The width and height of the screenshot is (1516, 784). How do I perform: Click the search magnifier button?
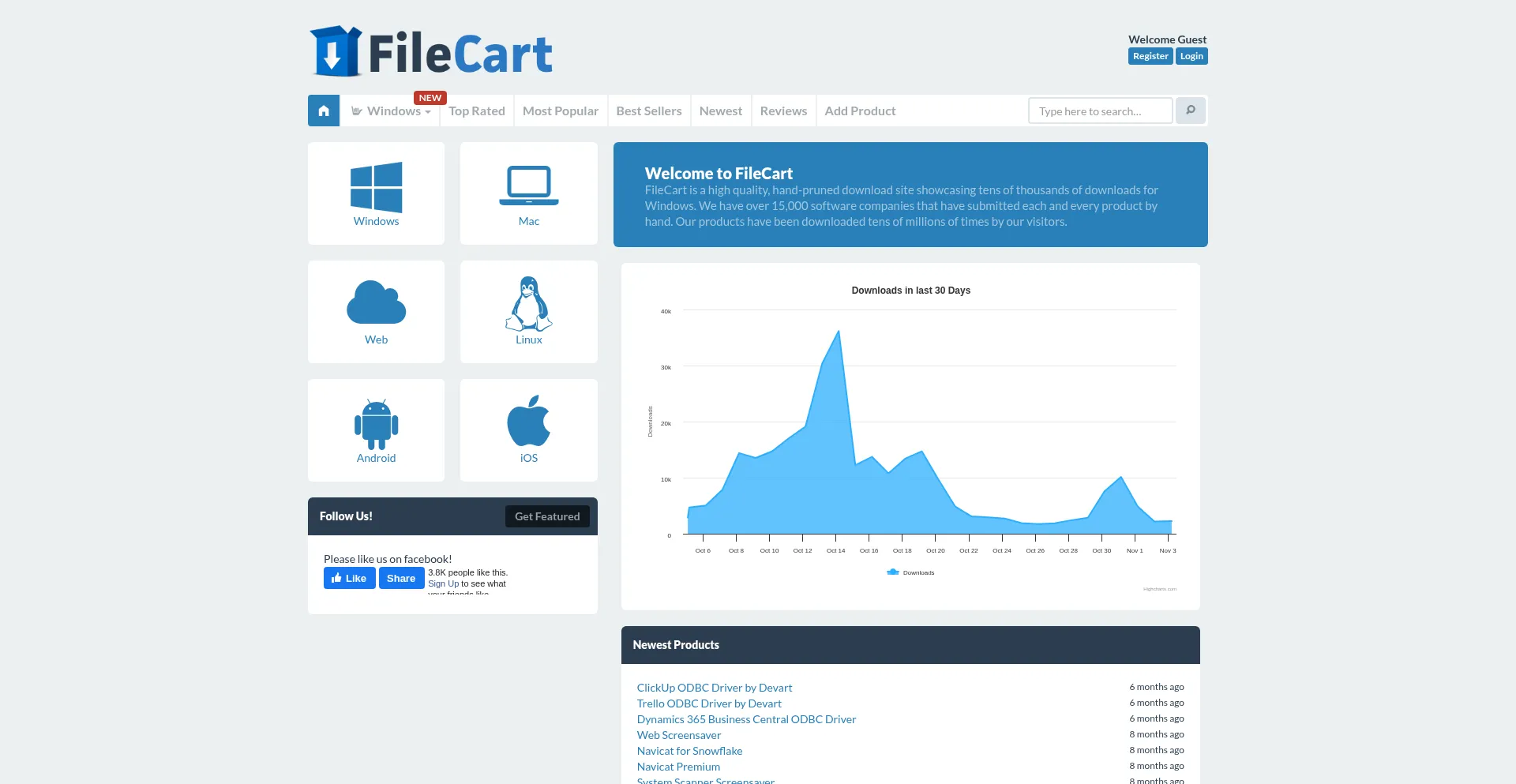(x=1191, y=111)
